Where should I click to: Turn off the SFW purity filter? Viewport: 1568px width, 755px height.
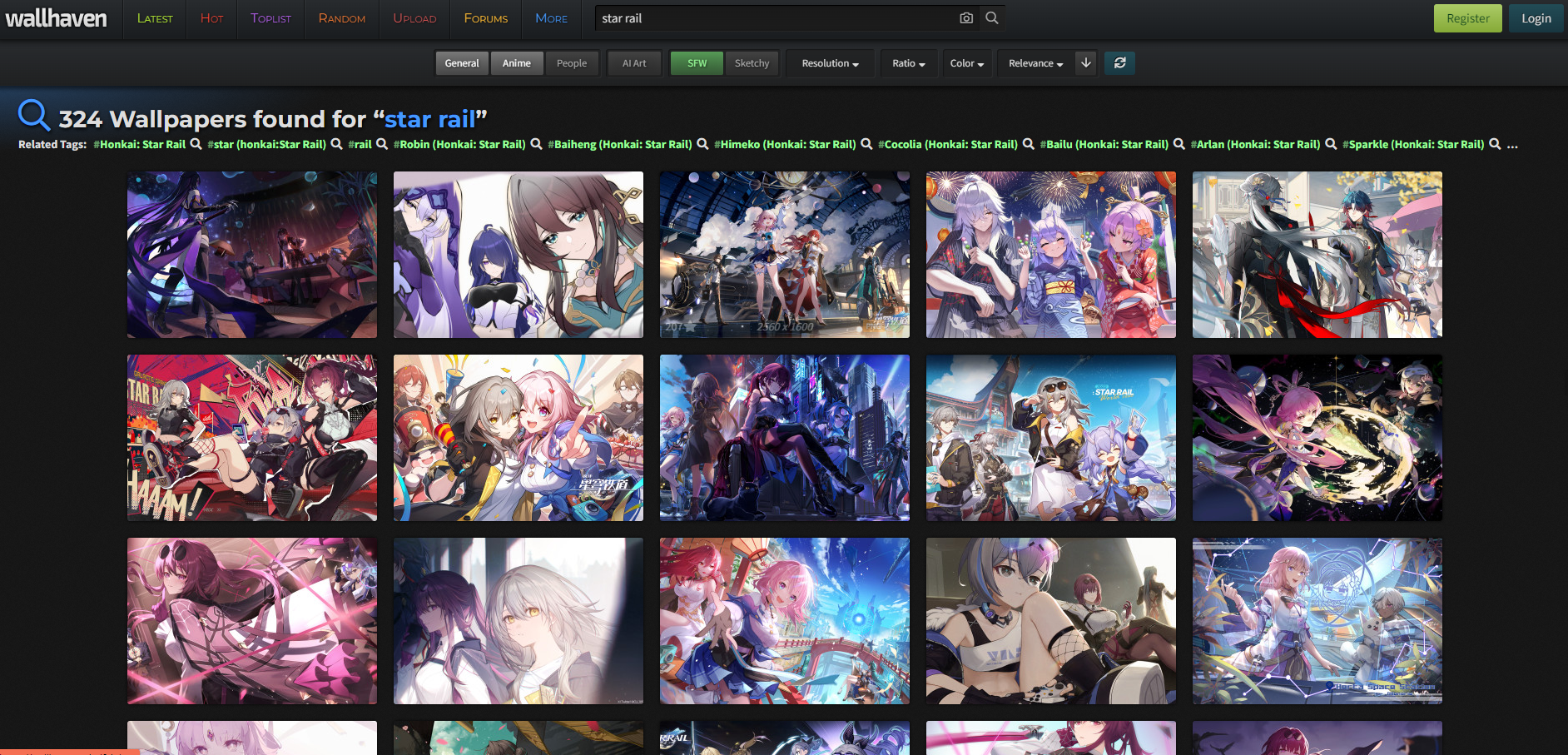697,63
